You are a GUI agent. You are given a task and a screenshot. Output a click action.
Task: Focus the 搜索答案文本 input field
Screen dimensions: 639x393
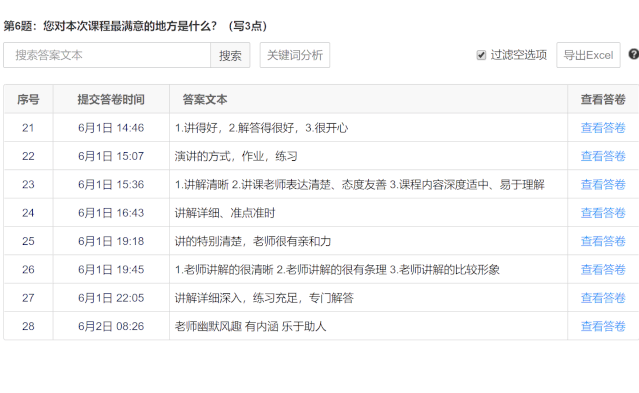(x=107, y=55)
